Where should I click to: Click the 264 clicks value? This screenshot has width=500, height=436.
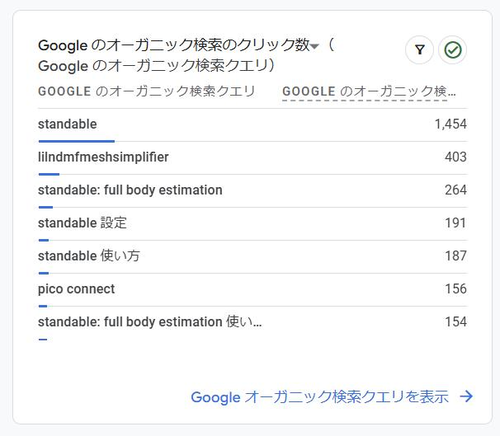click(x=456, y=190)
